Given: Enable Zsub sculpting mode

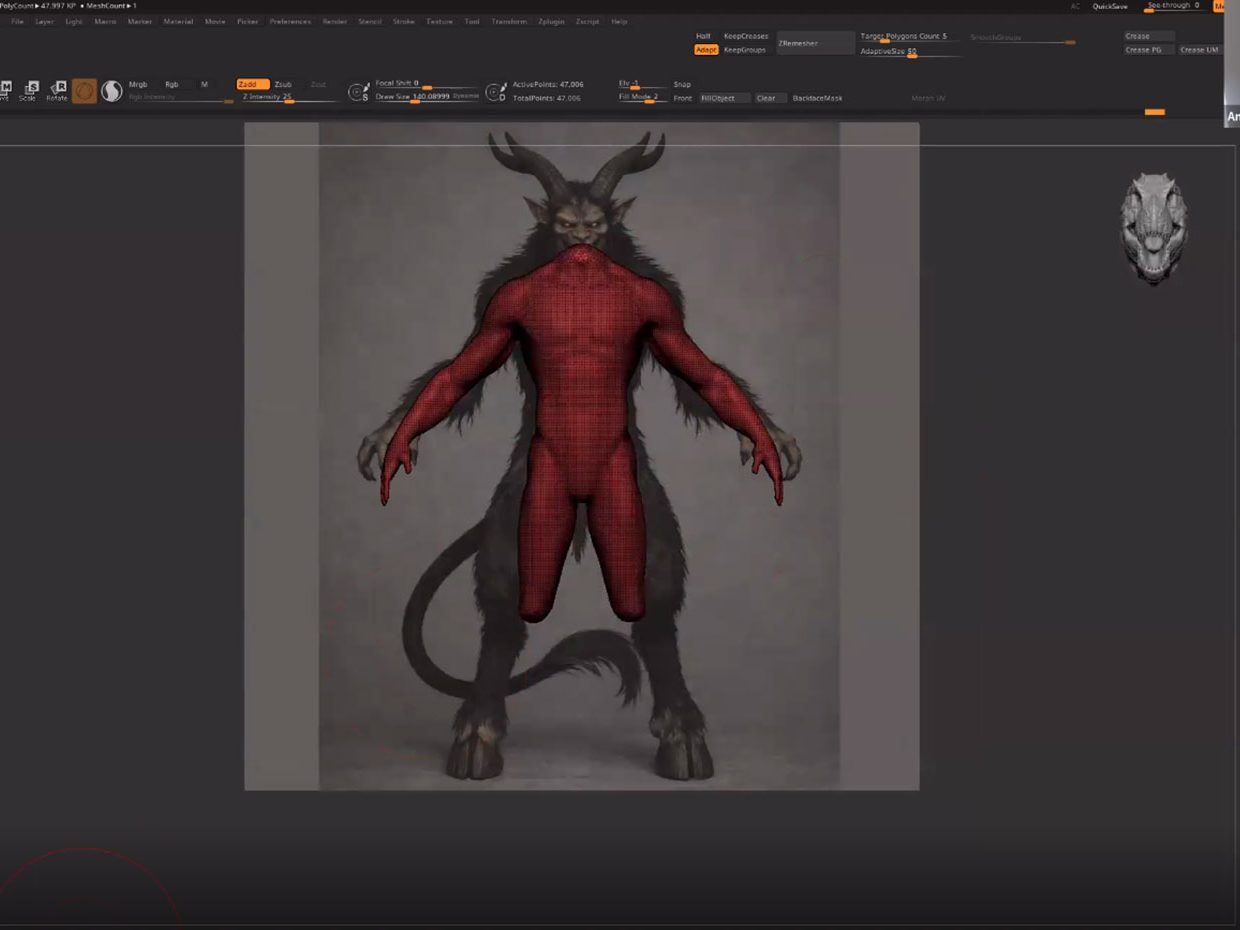Looking at the screenshot, I should [283, 85].
